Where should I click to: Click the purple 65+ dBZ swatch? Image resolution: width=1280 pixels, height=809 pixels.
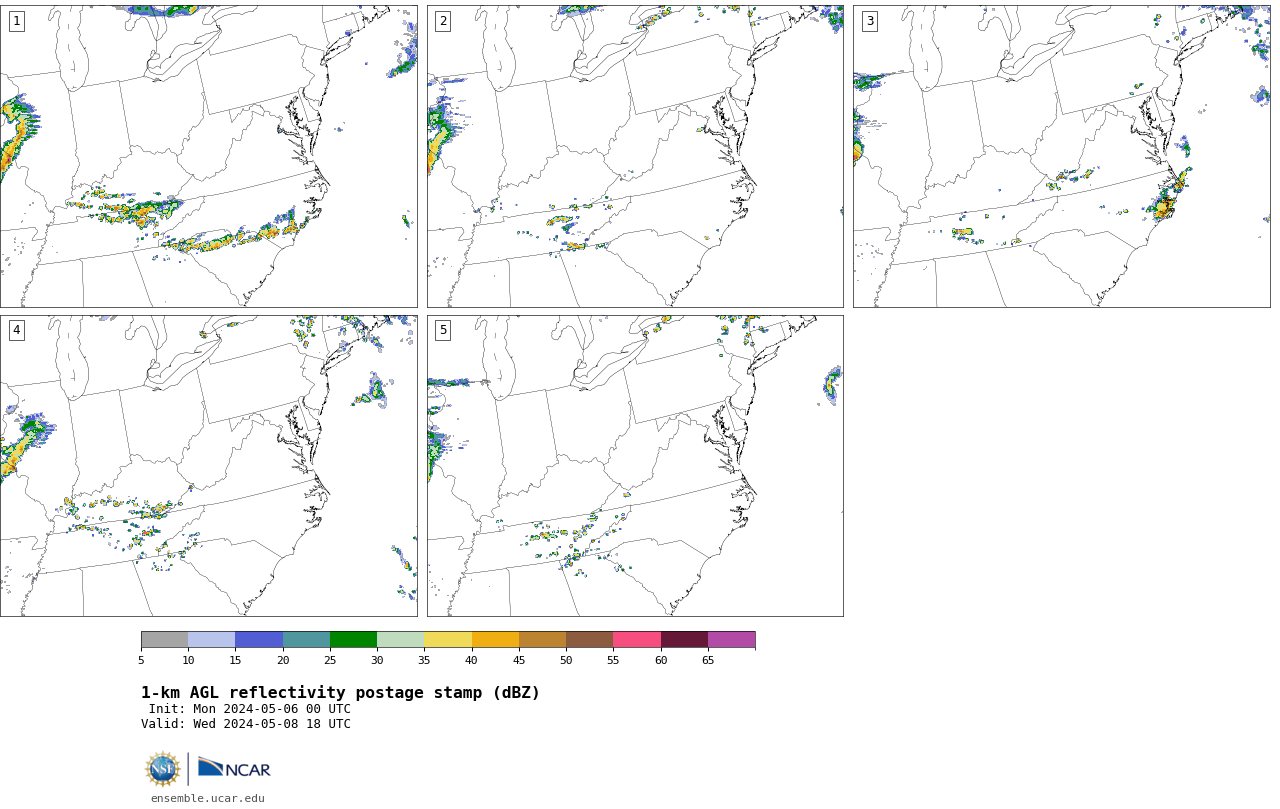coord(731,640)
